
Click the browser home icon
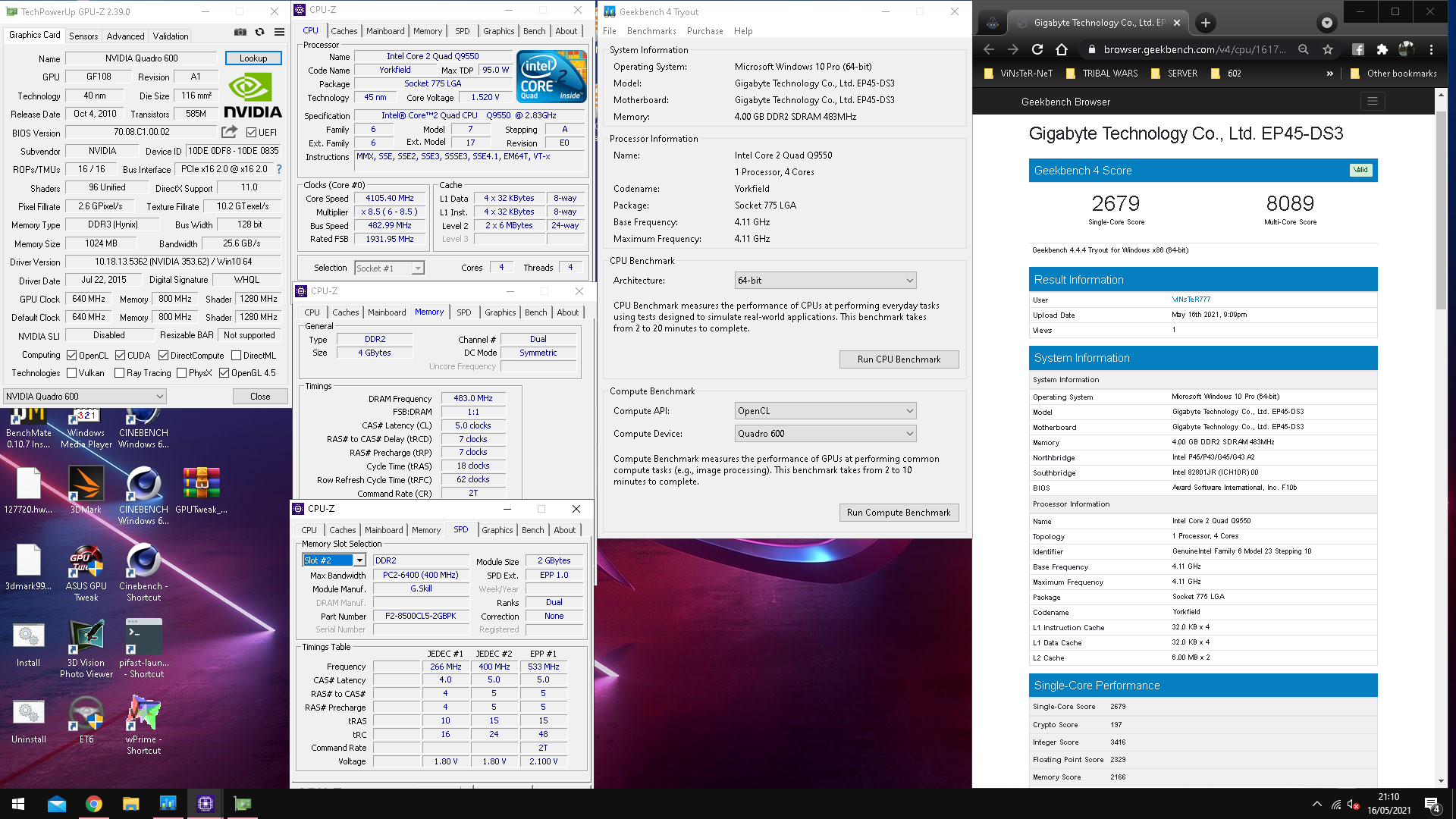pos(1062,49)
